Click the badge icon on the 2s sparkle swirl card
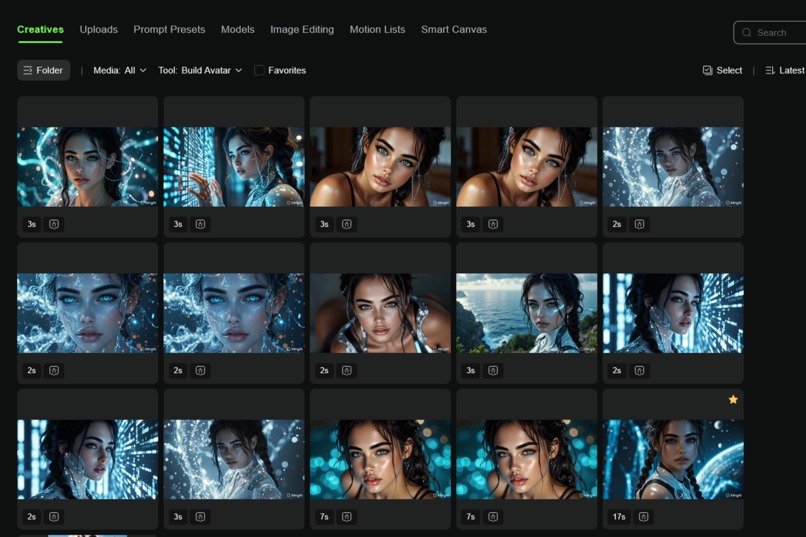The height and width of the screenshot is (537, 806). tap(639, 224)
